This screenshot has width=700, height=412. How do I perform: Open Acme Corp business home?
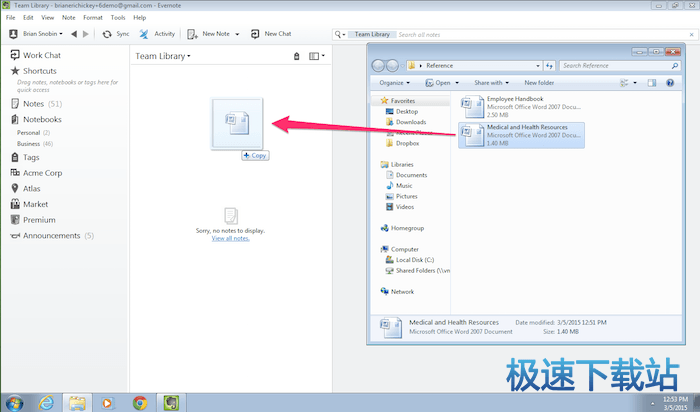pos(36,173)
